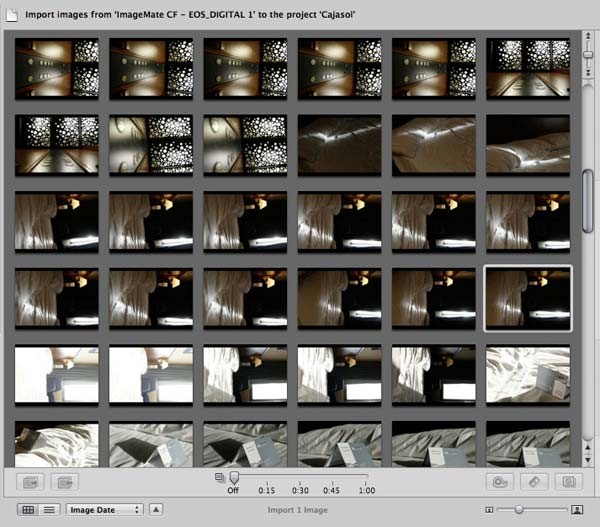Click the tag-shaped icon button
This screenshot has width=600, height=527.
click(x=534, y=482)
